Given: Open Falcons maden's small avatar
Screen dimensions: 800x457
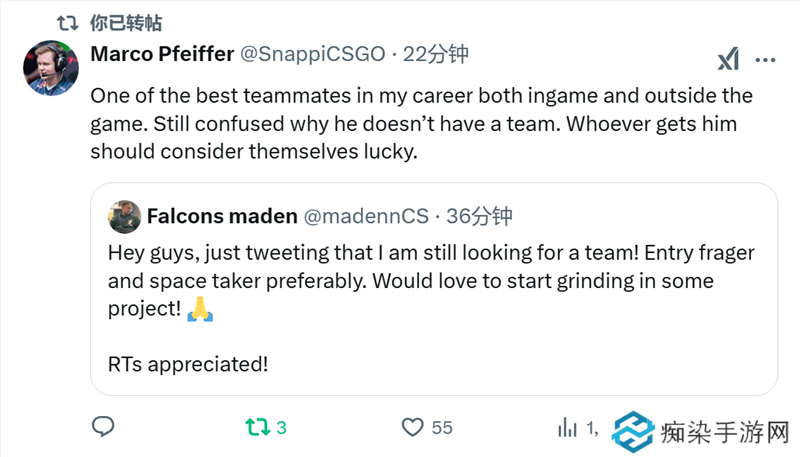Looking at the screenshot, I should pyautogui.click(x=123, y=216).
